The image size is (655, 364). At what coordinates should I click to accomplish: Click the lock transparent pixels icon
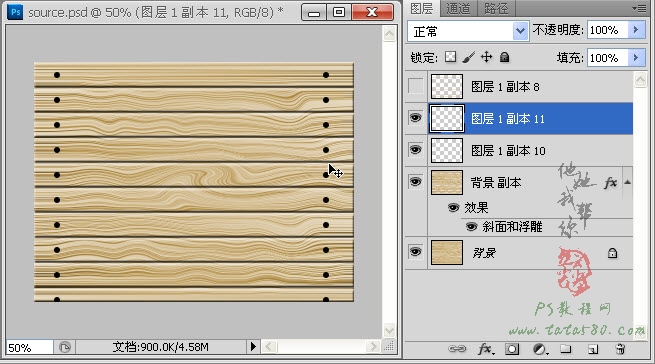[450, 57]
